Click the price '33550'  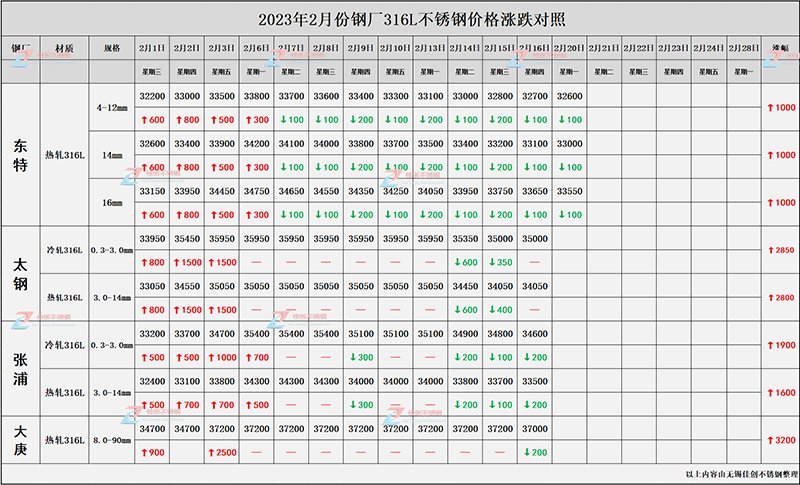[569, 191]
